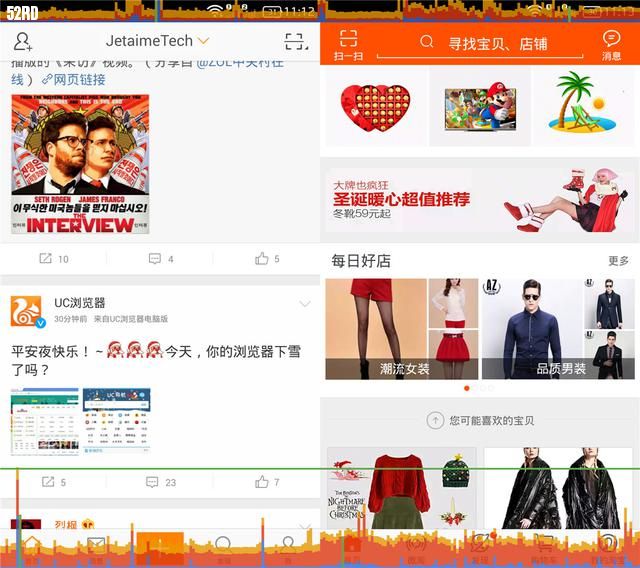Open the palm tree beach category
The image size is (640, 568).
584,108
